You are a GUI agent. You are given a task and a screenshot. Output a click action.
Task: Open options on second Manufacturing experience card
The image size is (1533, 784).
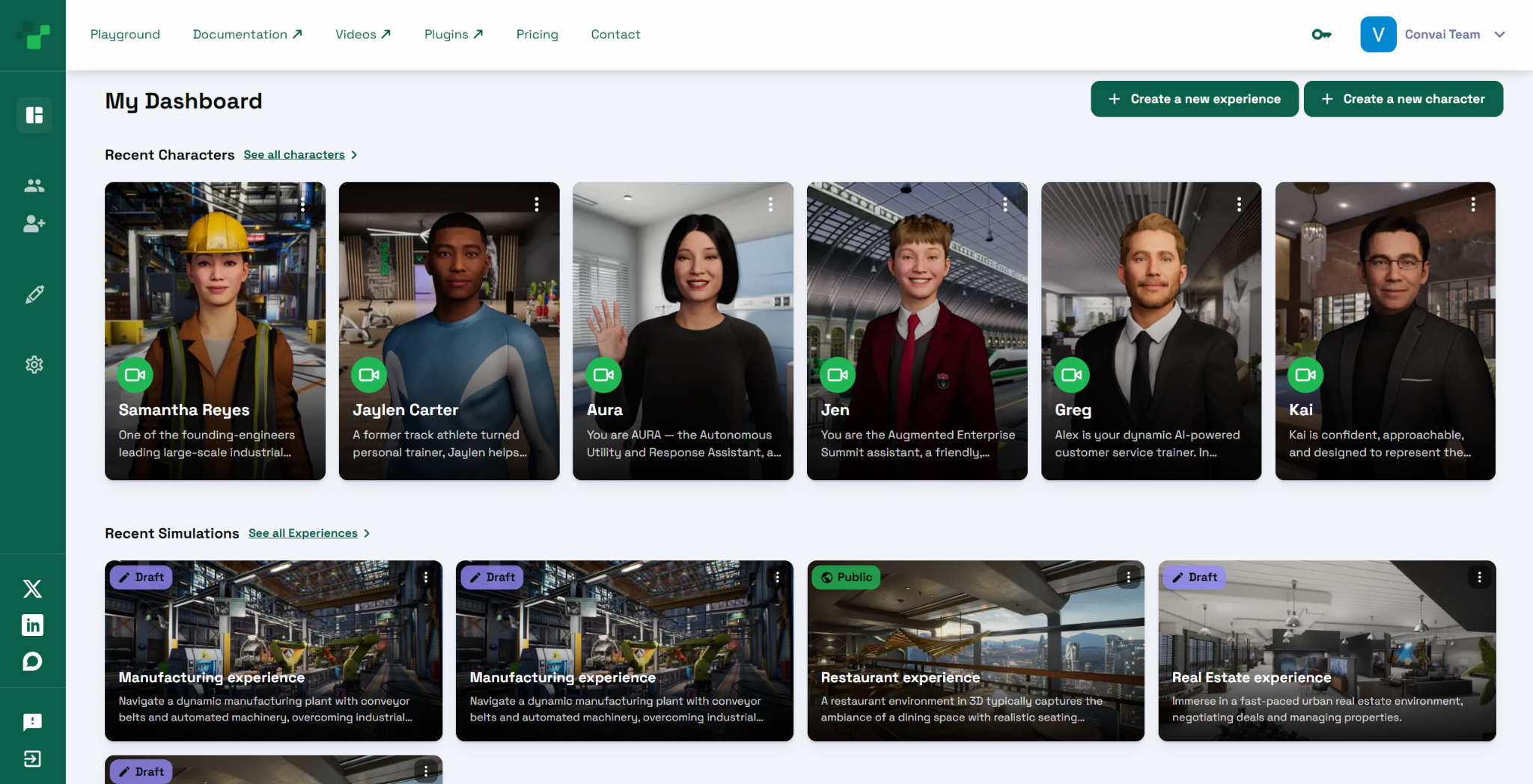pos(778,577)
